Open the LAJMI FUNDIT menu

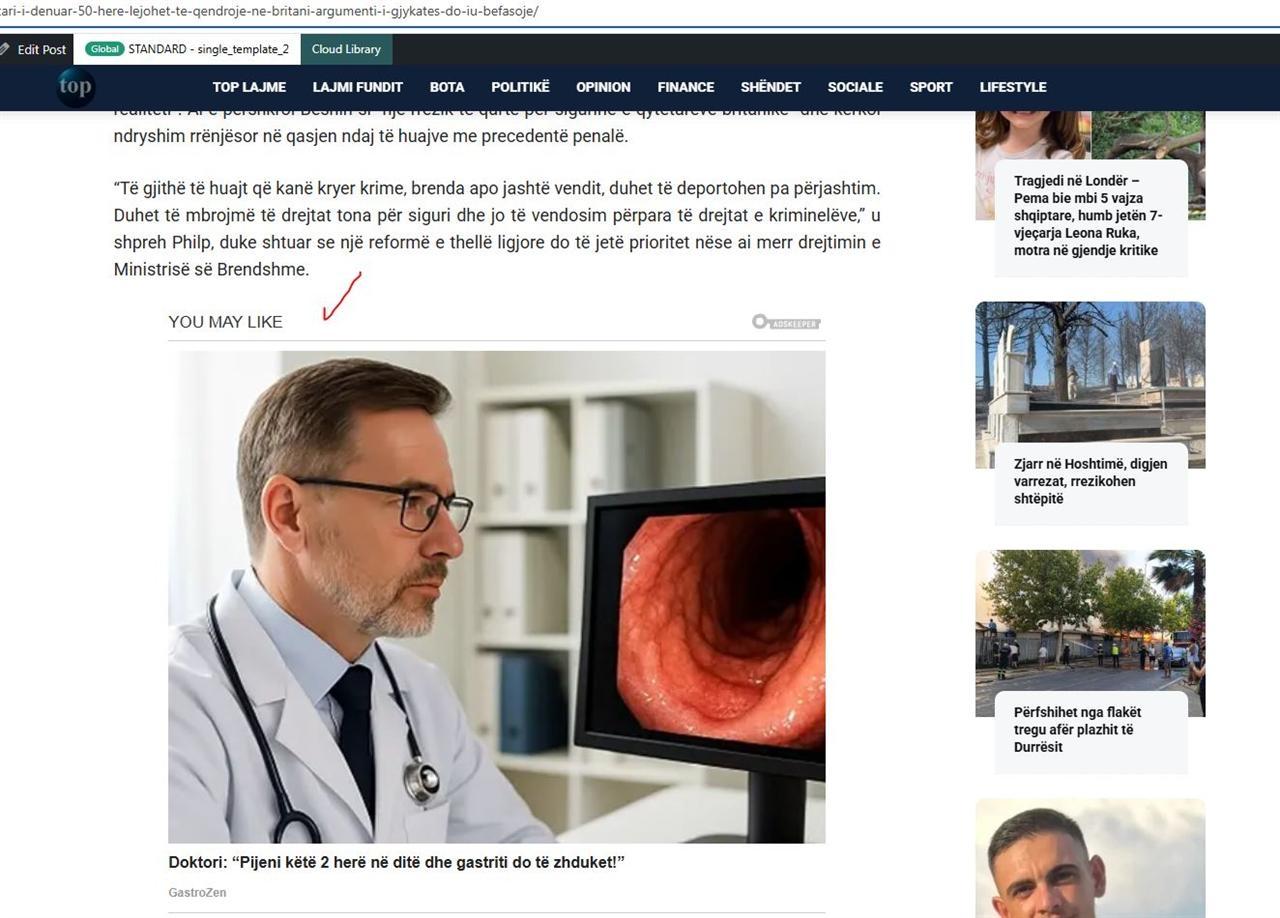pos(358,87)
